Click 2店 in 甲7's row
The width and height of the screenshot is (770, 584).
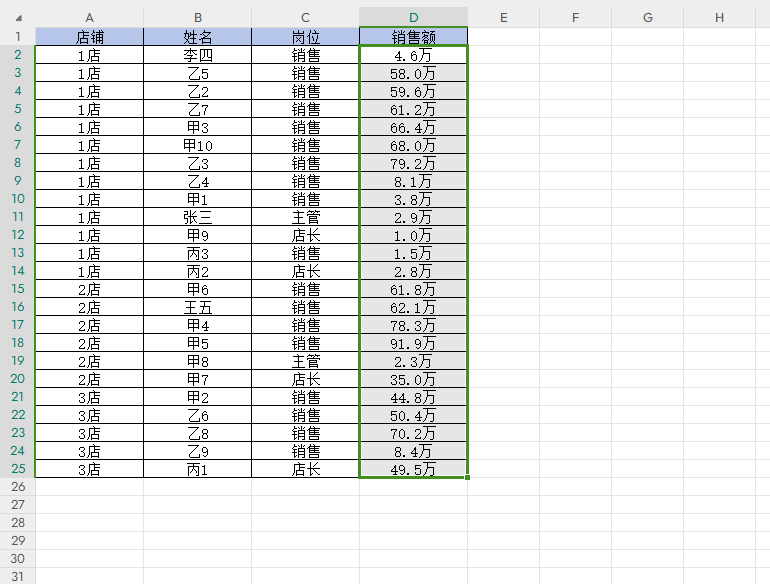tap(89, 379)
